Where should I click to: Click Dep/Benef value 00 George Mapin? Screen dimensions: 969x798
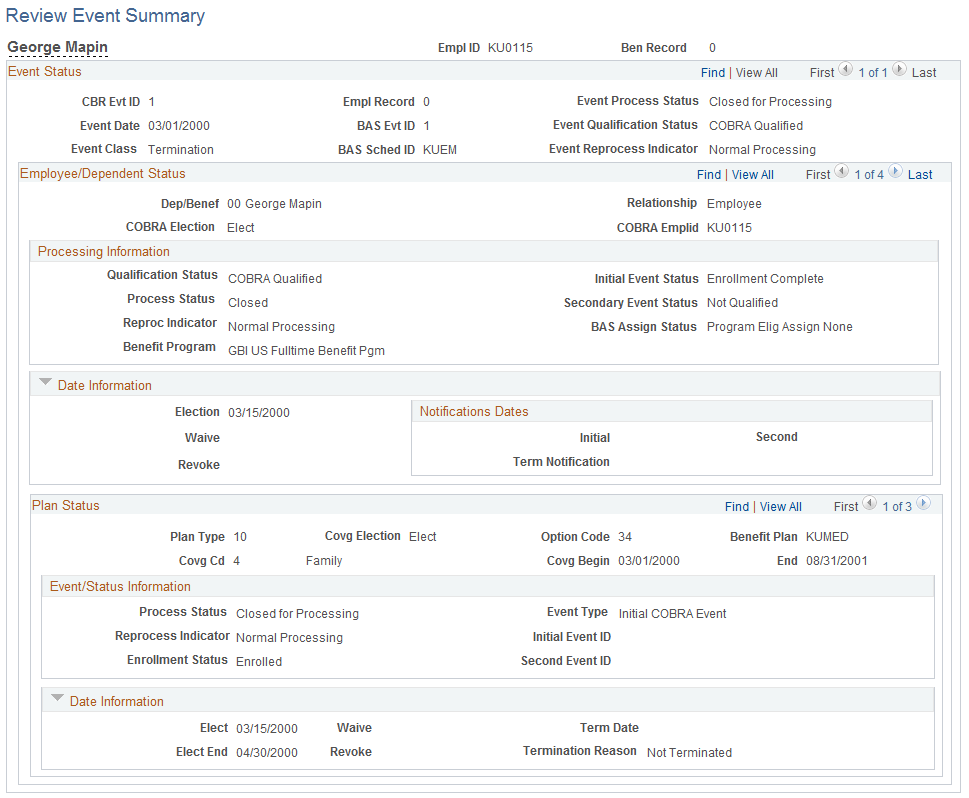274,203
